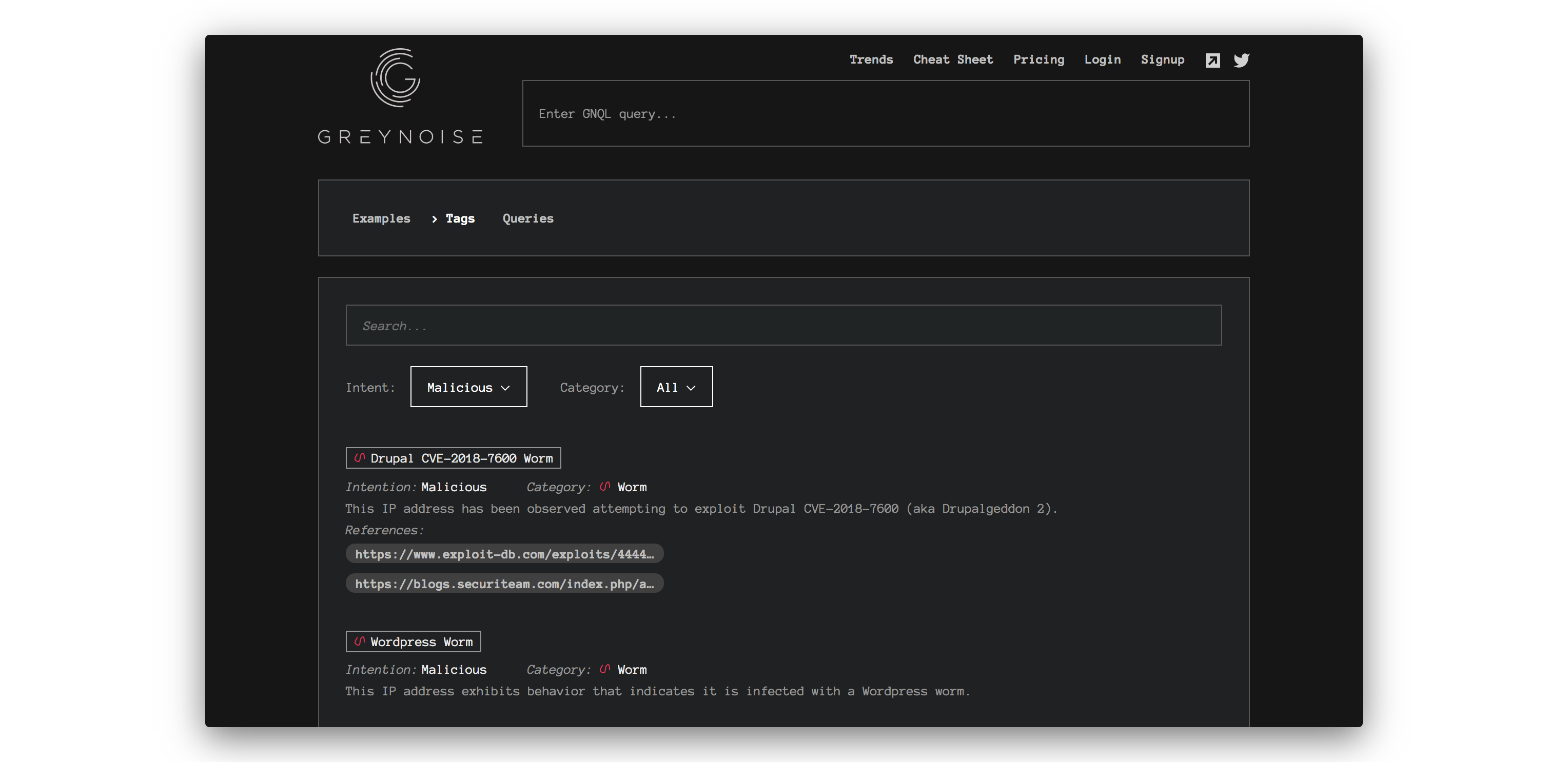Click the Wordpress worm description text

click(657, 691)
